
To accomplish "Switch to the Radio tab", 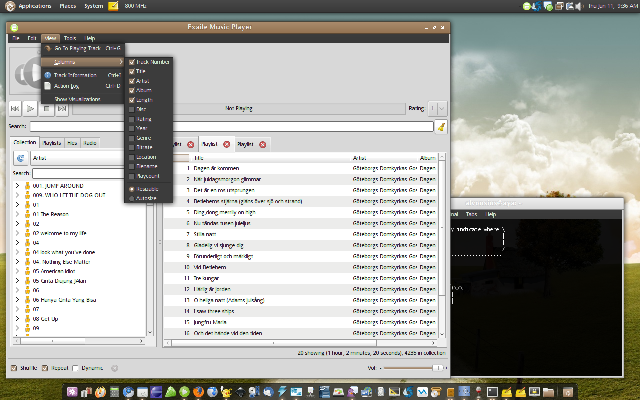I will point(90,143).
